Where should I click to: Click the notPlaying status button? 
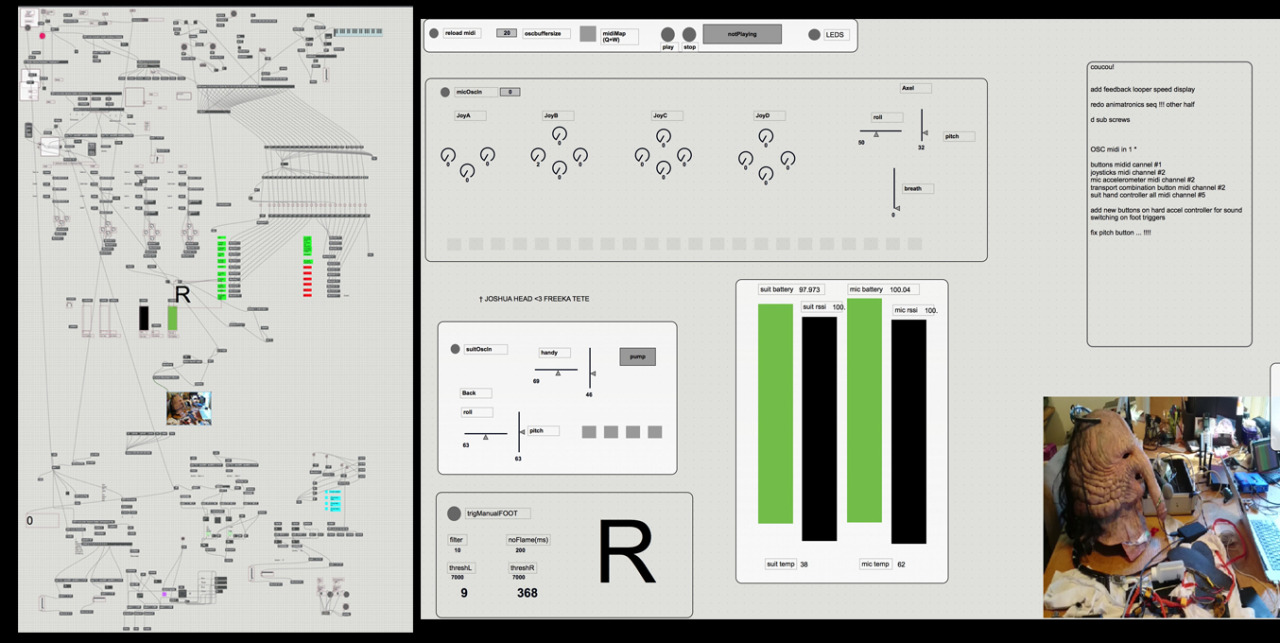(x=742, y=34)
